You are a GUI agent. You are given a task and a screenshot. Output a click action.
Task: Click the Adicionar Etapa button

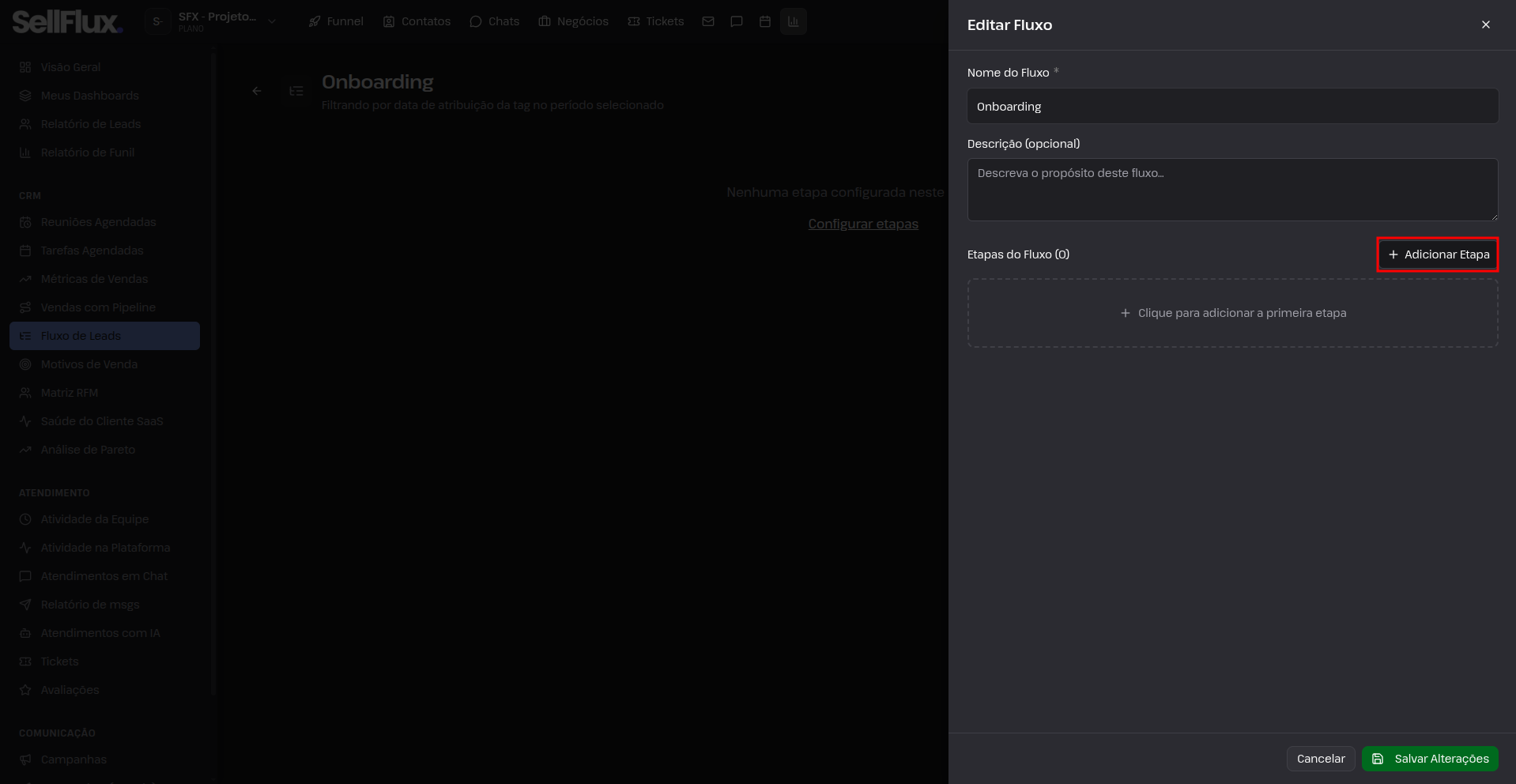click(1438, 254)
